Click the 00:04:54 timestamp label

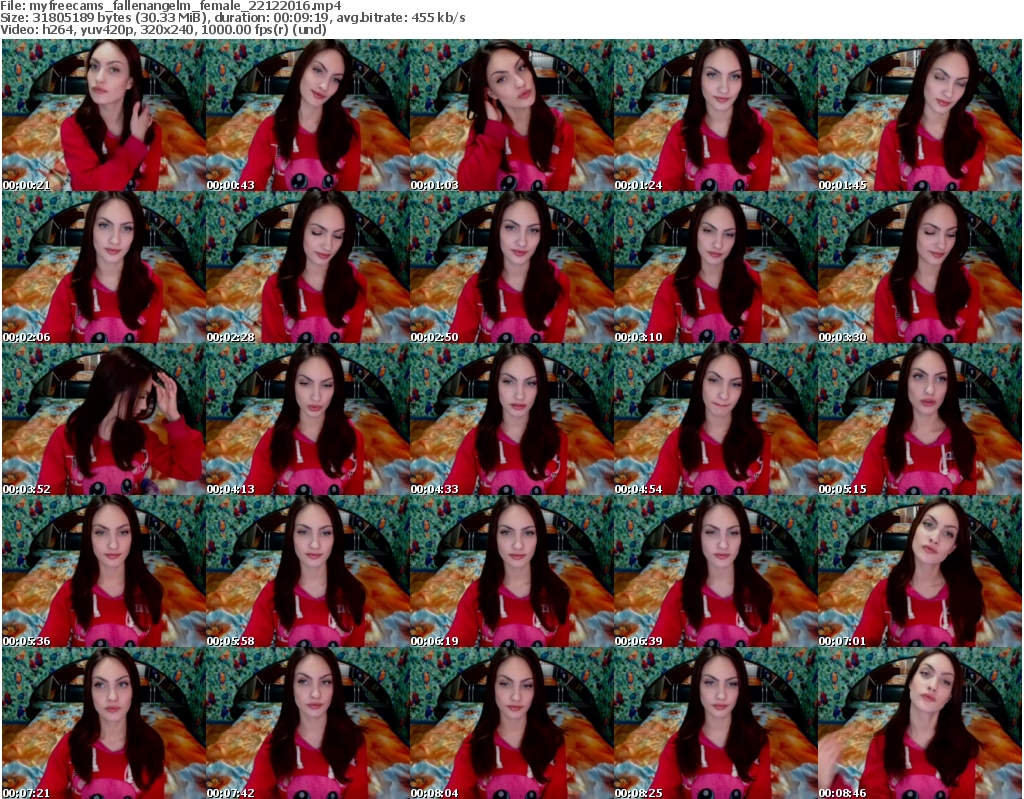coord(639,489)
